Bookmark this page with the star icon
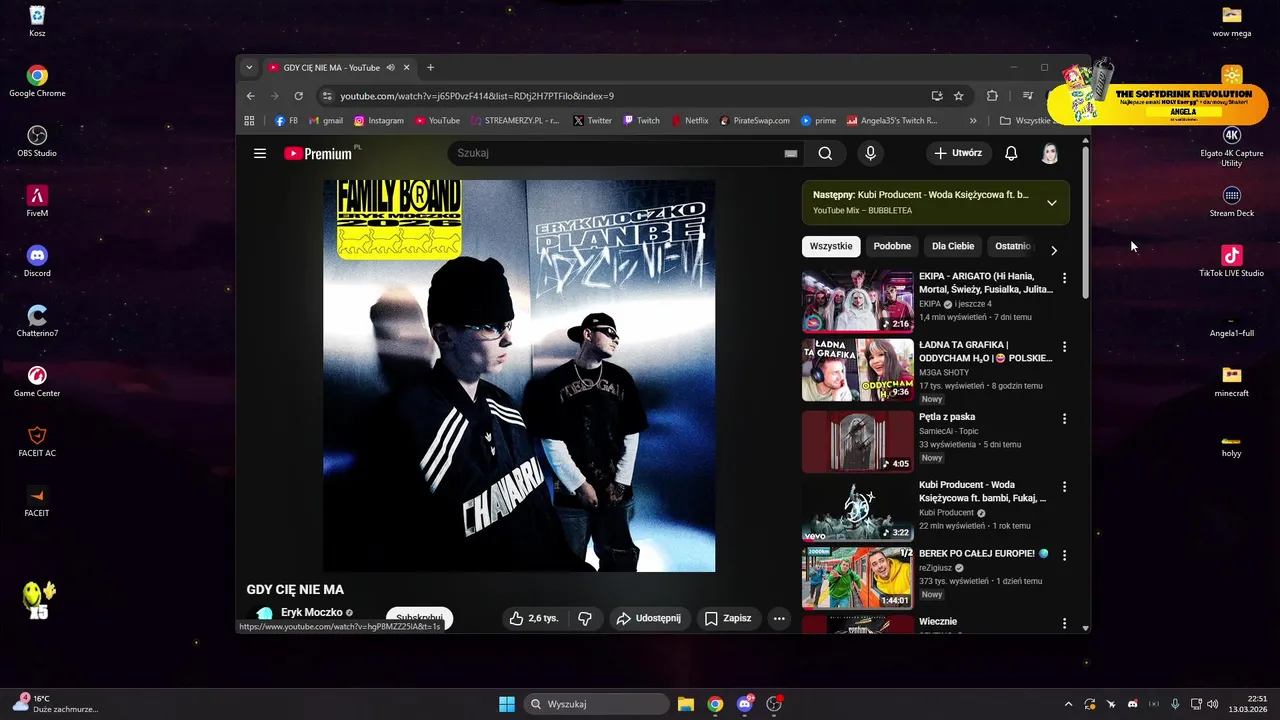 point(959,96)
